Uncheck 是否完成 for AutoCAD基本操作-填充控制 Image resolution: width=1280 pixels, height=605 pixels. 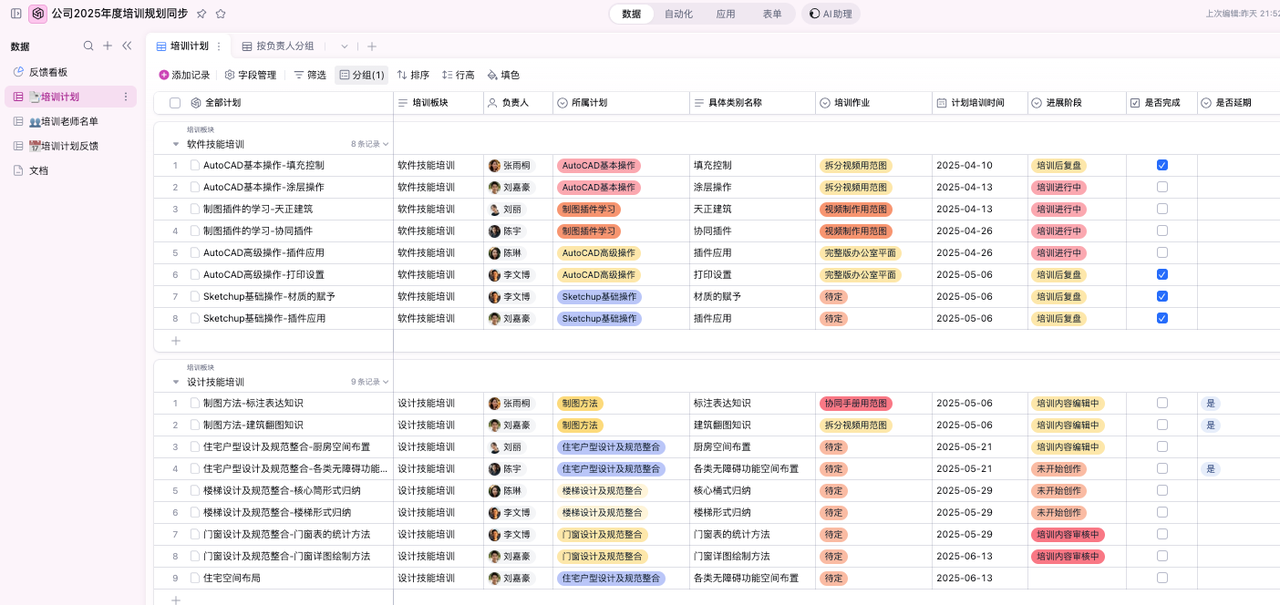click(1162, 165)
